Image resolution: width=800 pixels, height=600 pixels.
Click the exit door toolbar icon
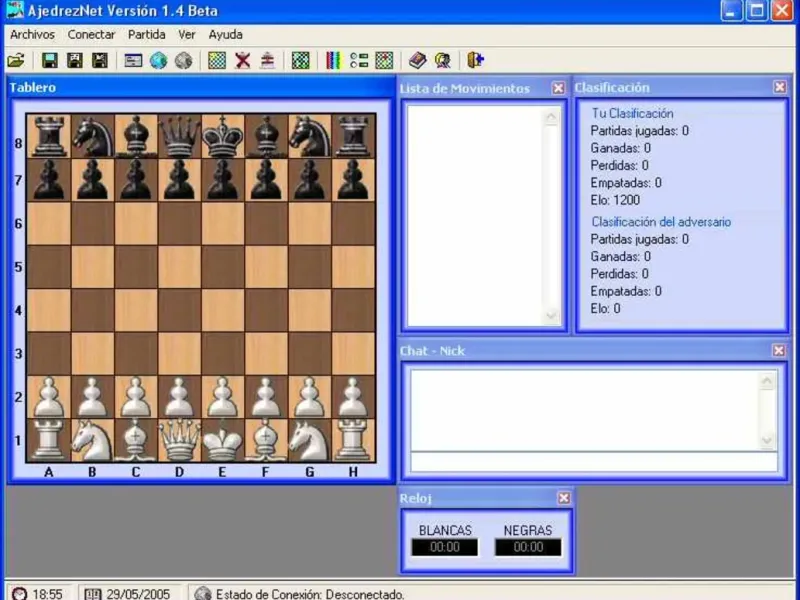pos(475,60)
